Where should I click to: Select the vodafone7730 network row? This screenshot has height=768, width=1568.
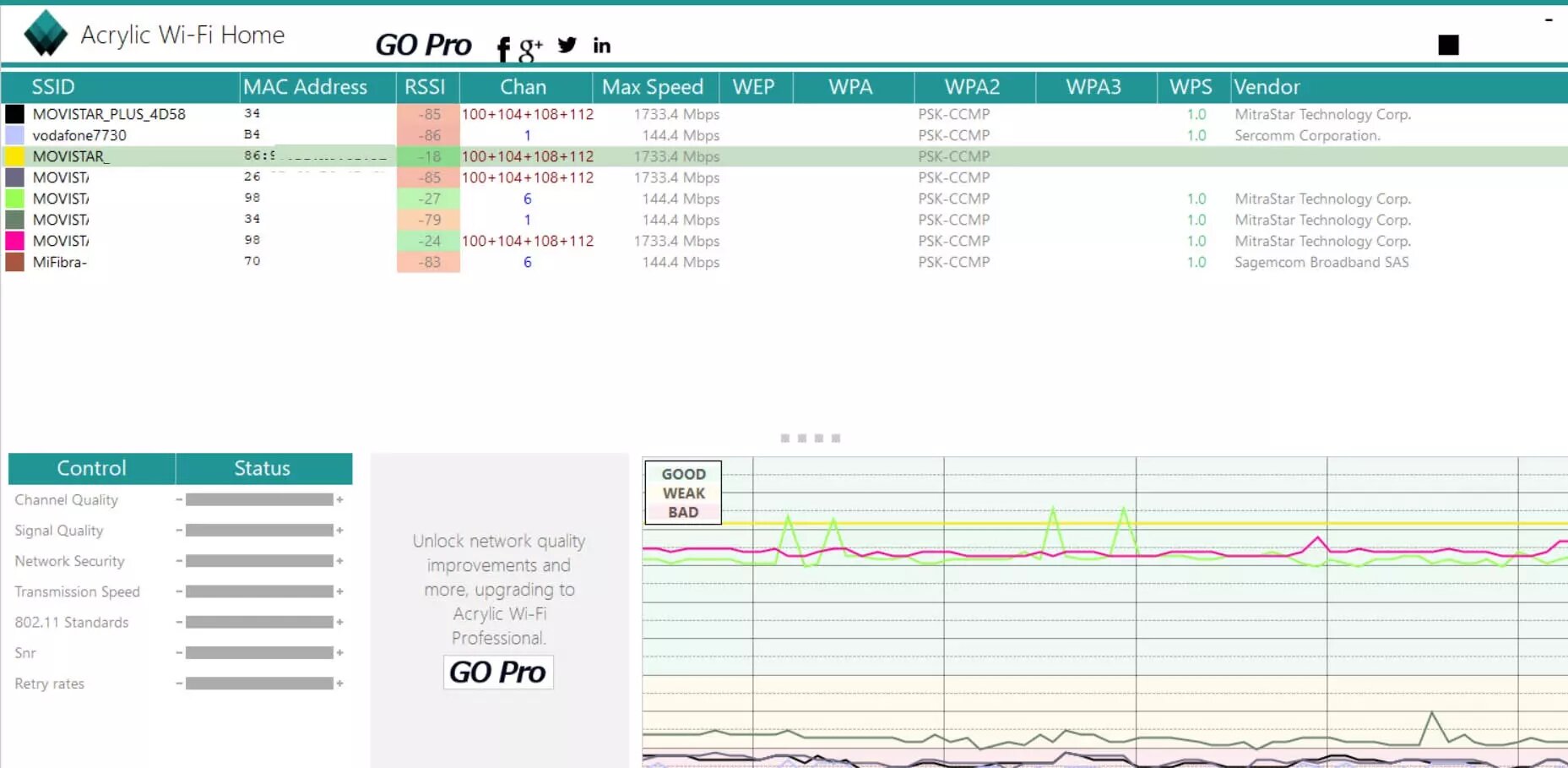pyautogui.click(x=784, y=135)
